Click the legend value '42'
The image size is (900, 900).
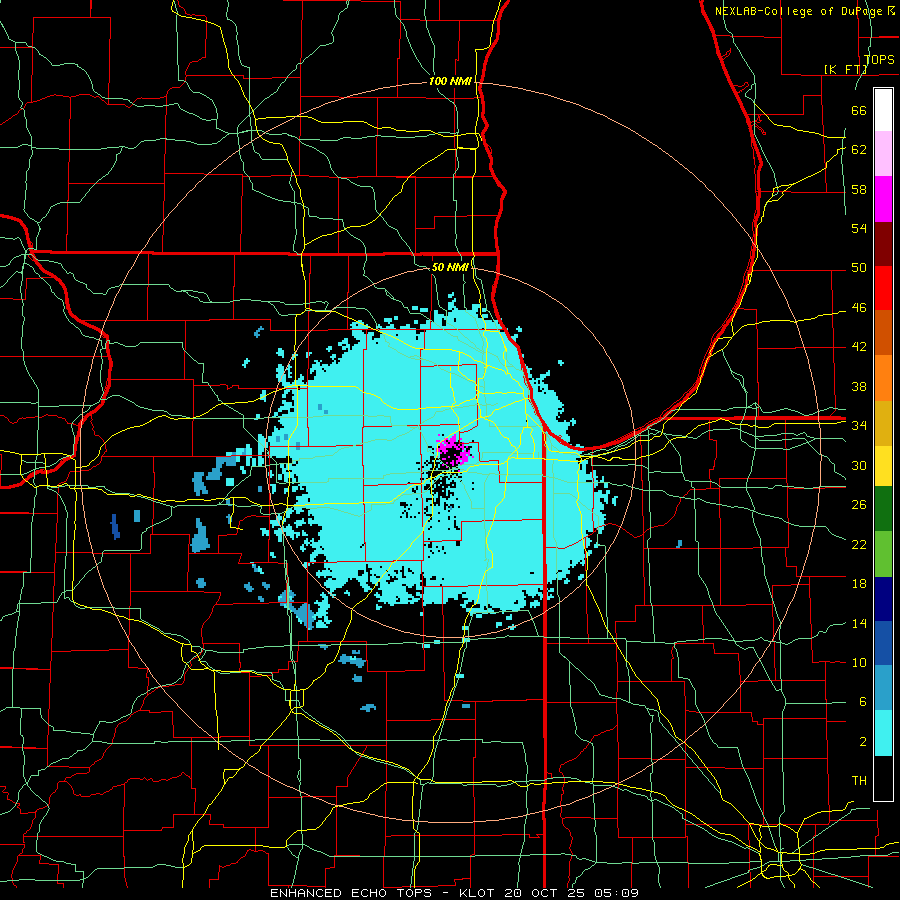click(859, 347)
